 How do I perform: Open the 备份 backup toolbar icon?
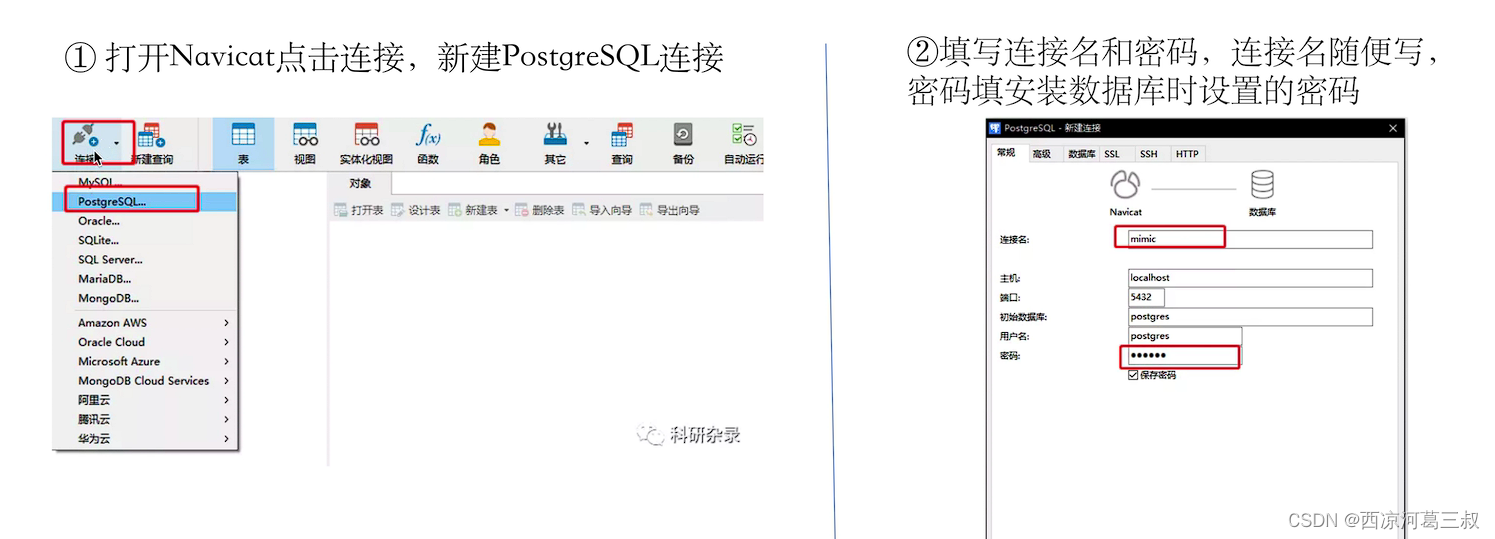683,135
